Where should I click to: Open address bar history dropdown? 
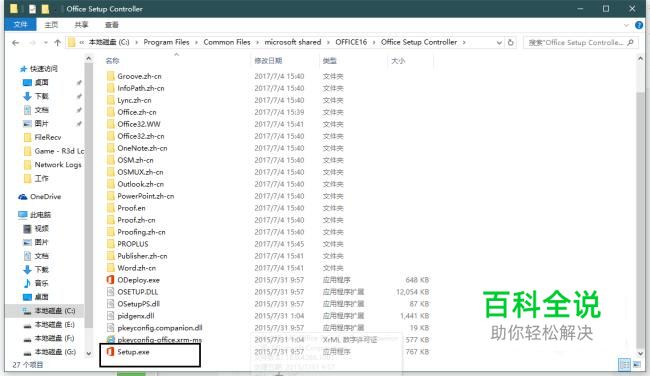[x=499, y=42]
